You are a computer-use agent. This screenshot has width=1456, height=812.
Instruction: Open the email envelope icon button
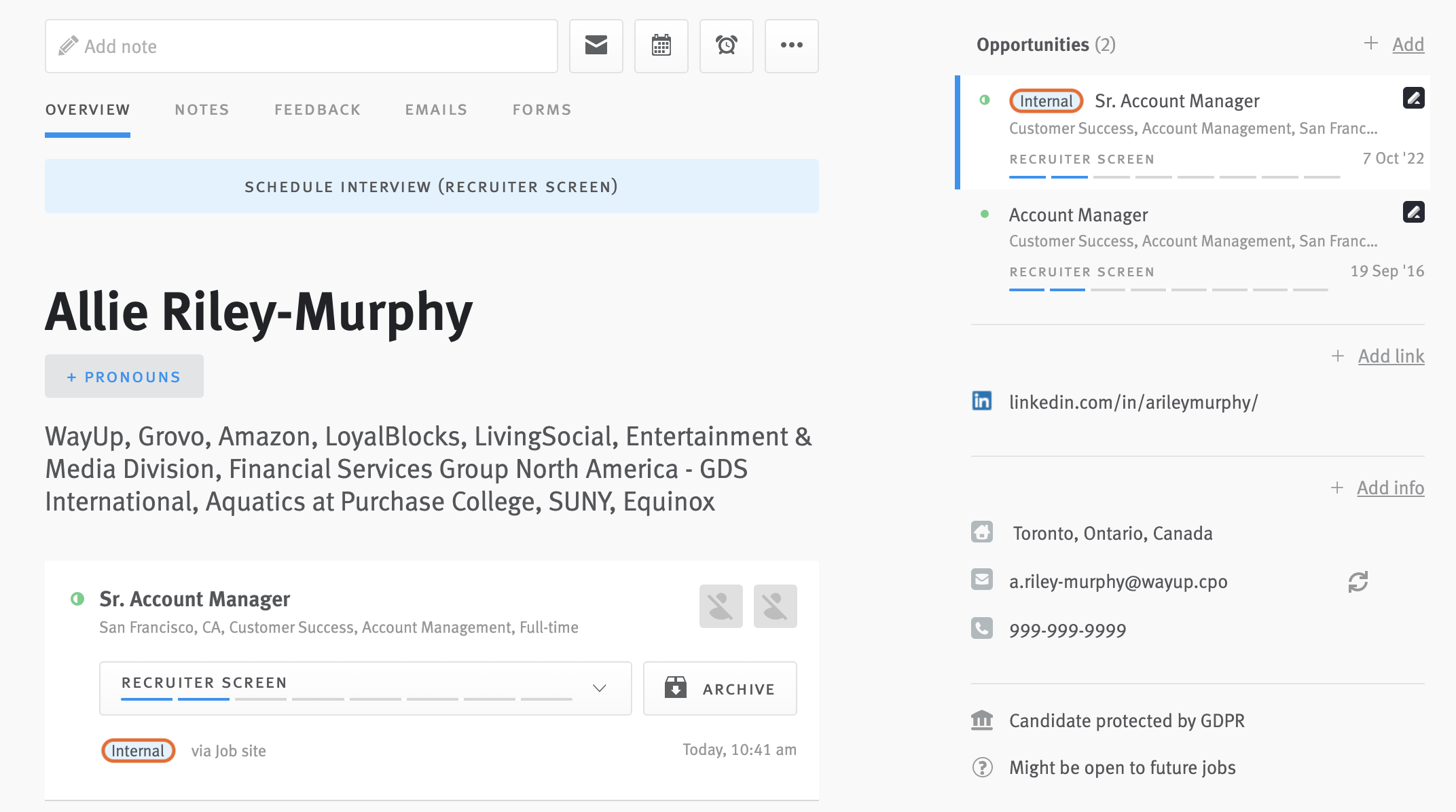[x=596, y=45]
